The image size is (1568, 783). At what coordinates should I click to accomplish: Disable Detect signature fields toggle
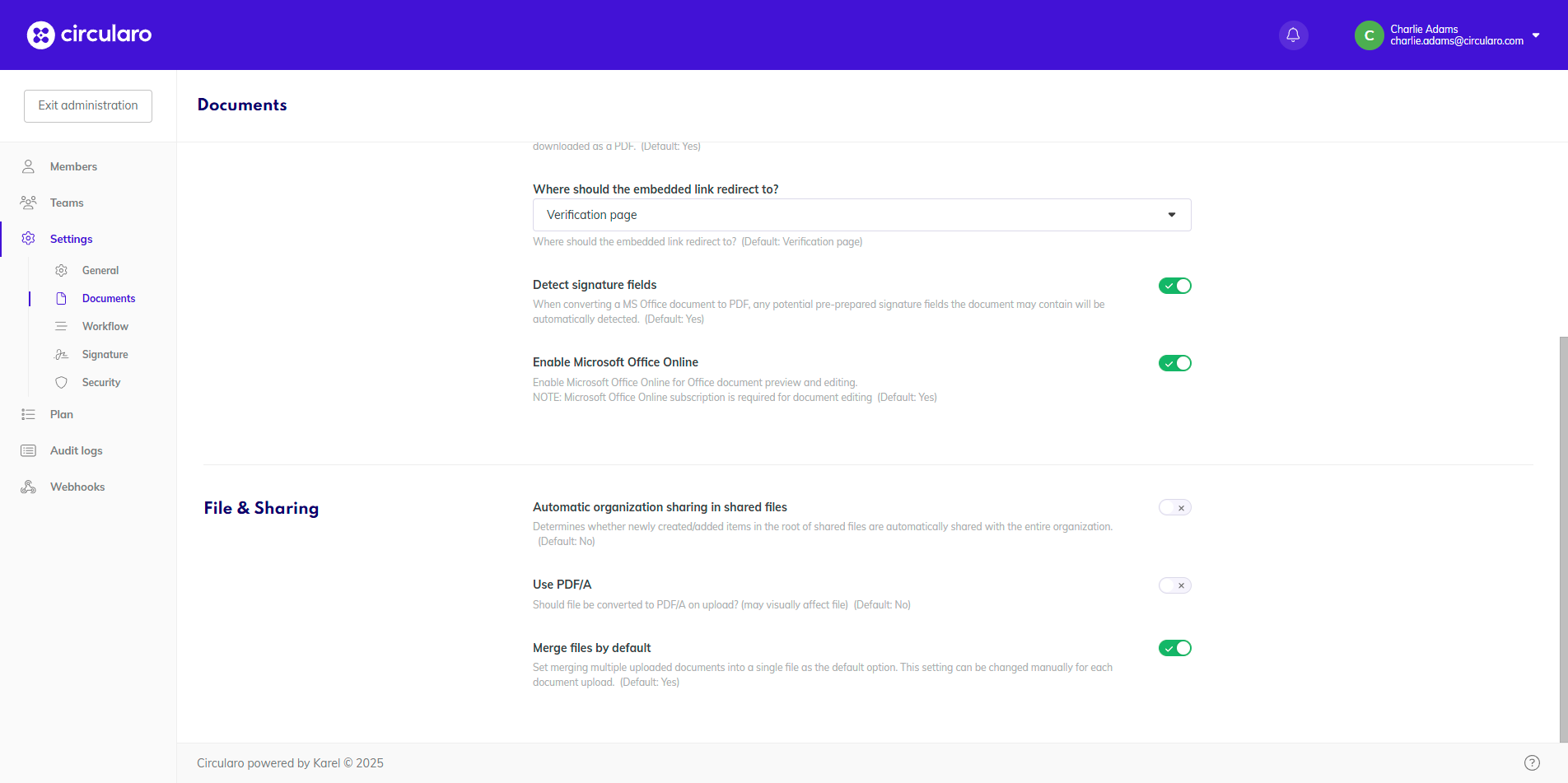(1174, 286)
